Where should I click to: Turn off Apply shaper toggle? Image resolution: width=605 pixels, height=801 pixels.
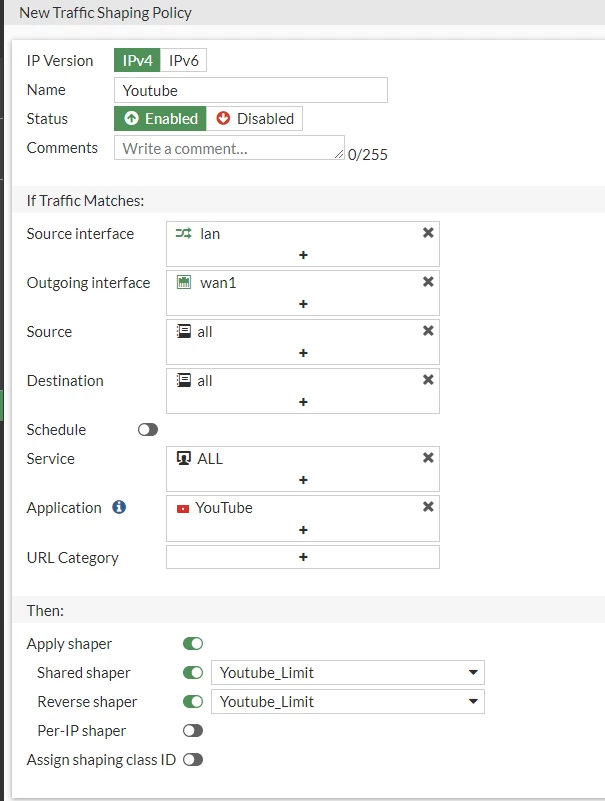point(193,644)
